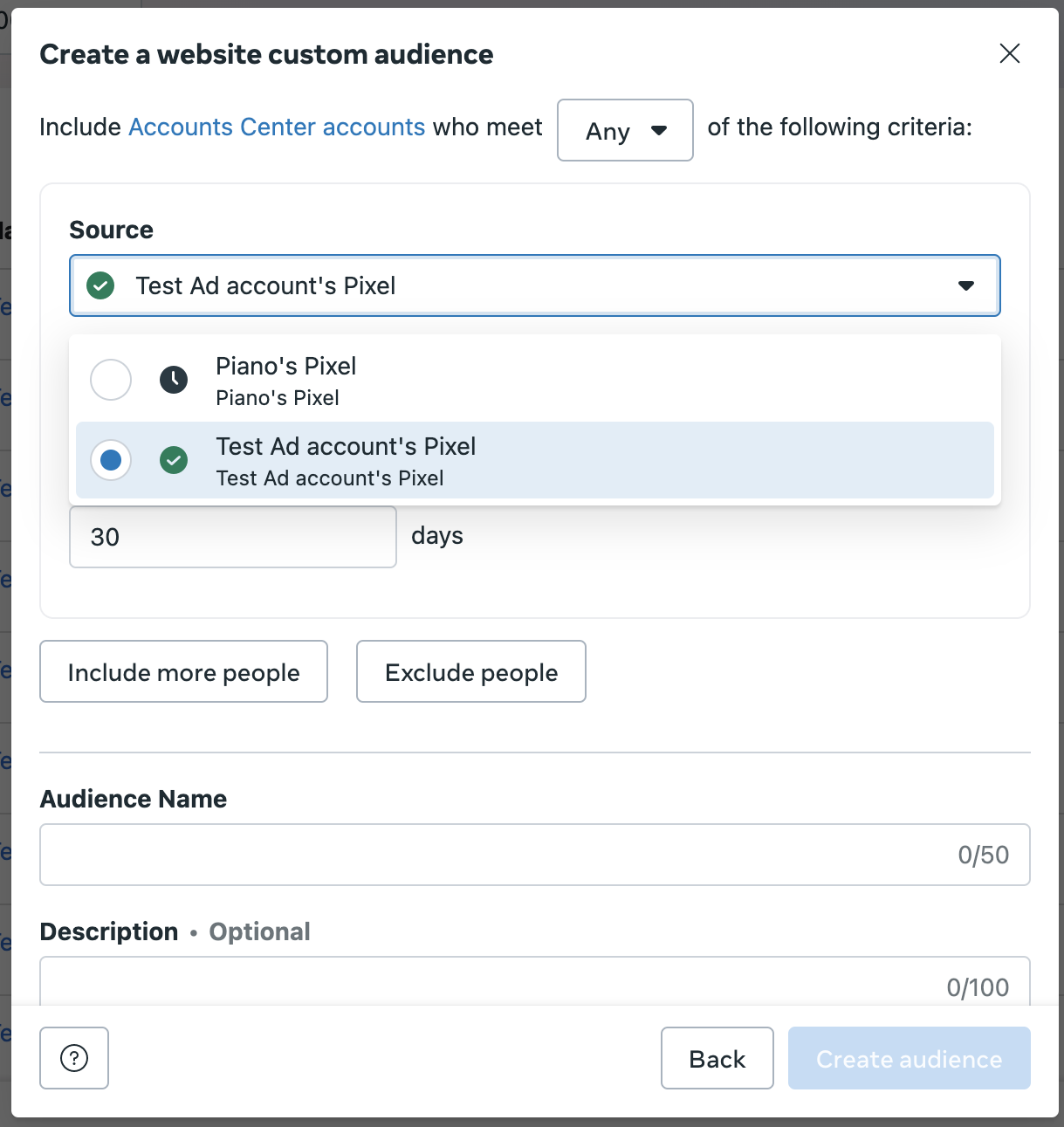The height and width of the screenshot is (1127, 1064).
Task: Focus the Audience Name input field
Action: pyautogui.click(x=535, y=855)
